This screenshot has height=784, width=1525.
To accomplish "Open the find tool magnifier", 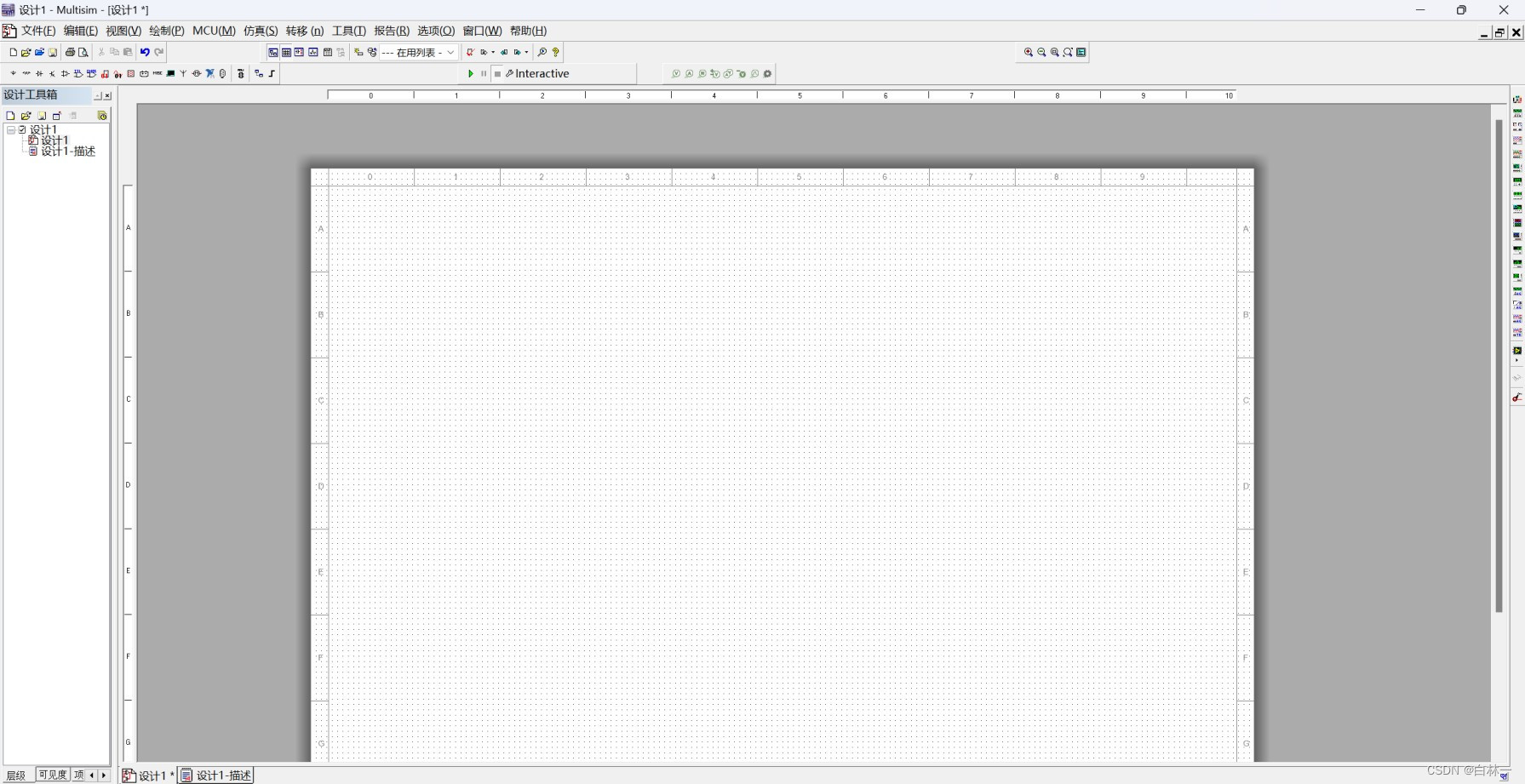I will (x=542, y=52).
